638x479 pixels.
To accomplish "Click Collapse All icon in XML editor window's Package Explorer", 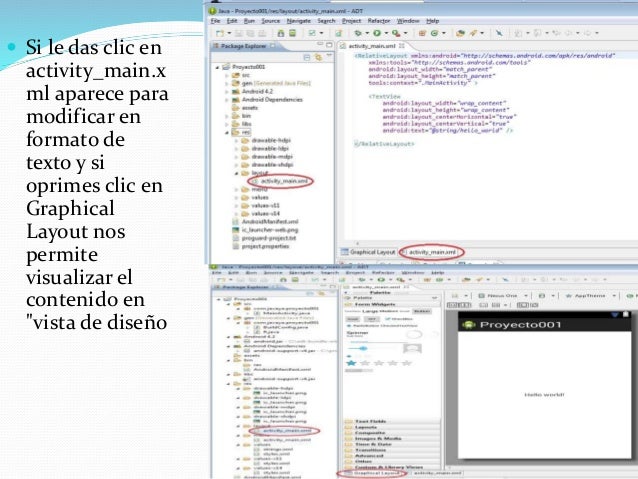I will pyautogui.click(x=307, y=57).
